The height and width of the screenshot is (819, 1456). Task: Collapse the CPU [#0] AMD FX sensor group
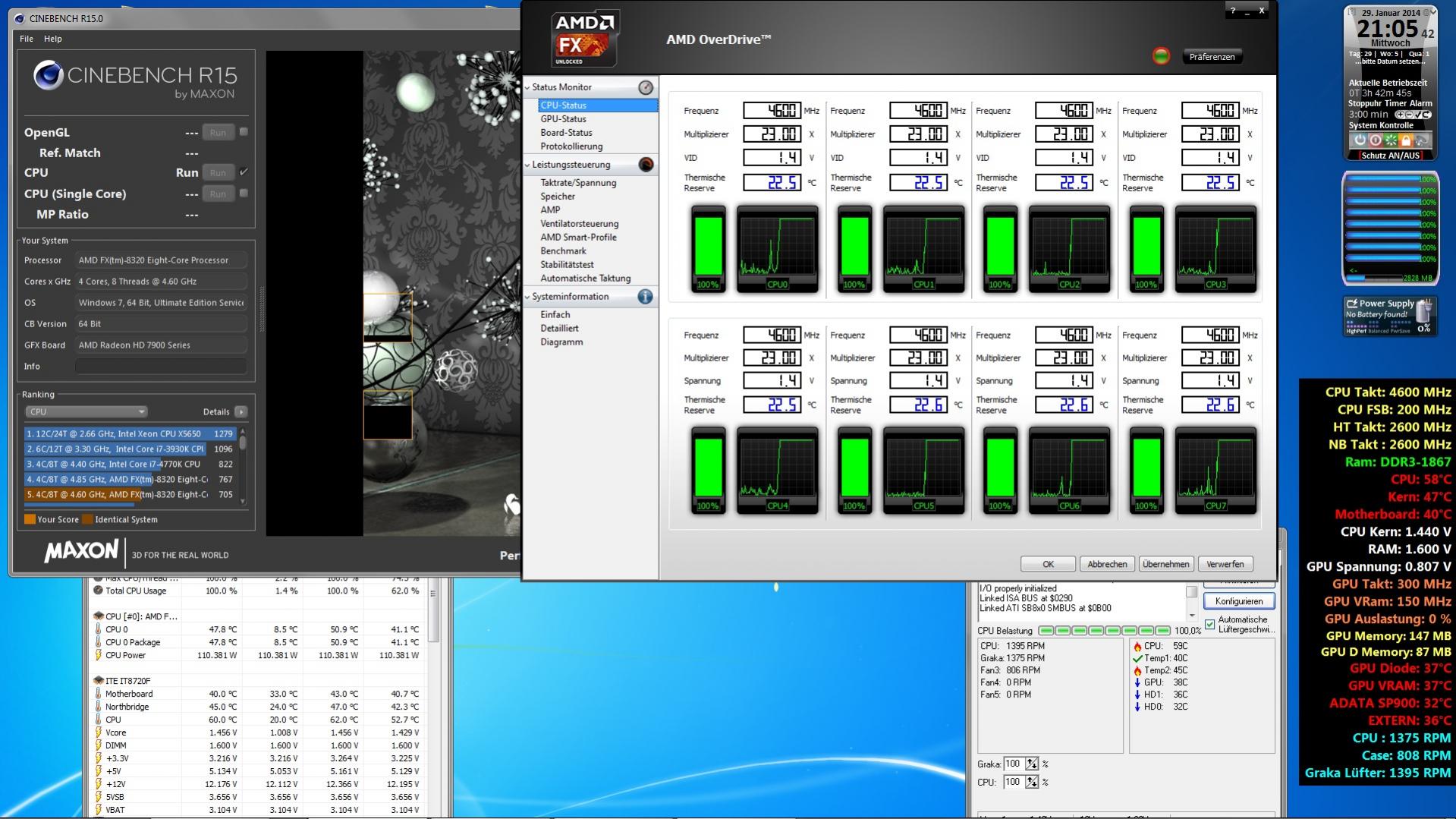click(98, 616)
